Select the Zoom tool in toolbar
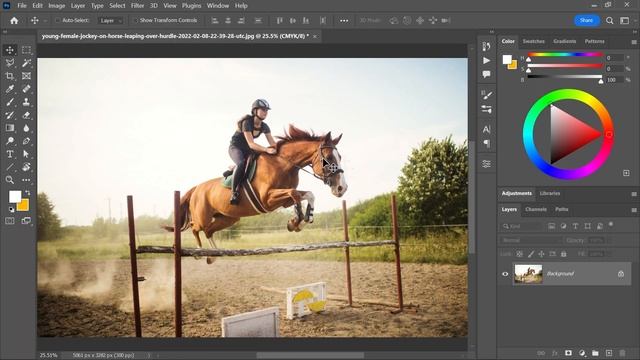640x360 pixels. [10, 180]
